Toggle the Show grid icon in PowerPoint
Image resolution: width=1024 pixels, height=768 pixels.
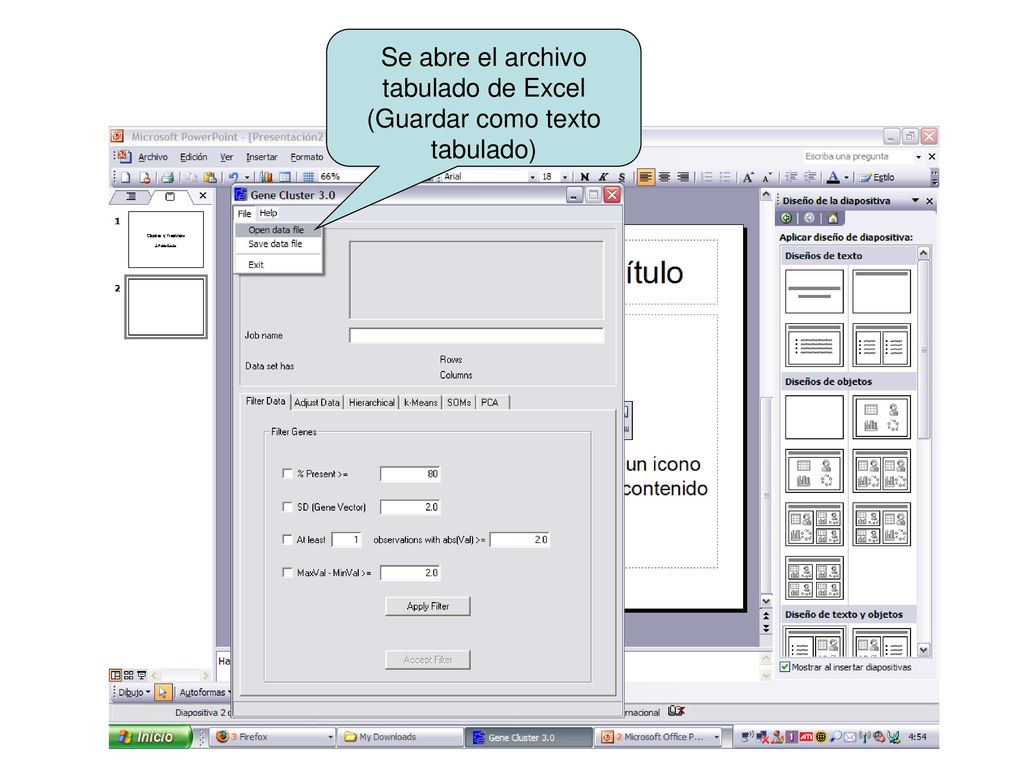tap(308, 177)
